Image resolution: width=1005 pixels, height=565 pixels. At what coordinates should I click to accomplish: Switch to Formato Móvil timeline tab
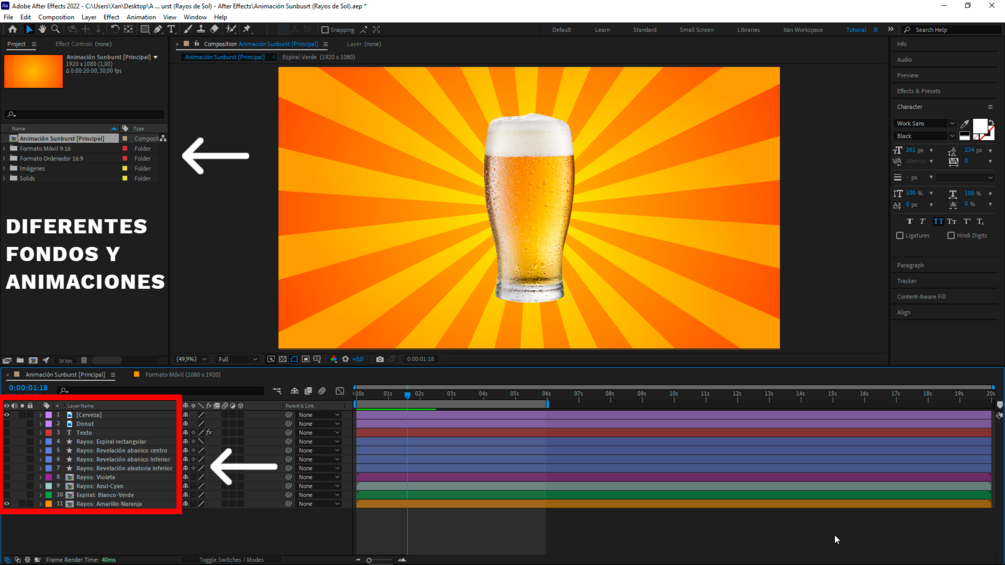[x=182, y=375]
